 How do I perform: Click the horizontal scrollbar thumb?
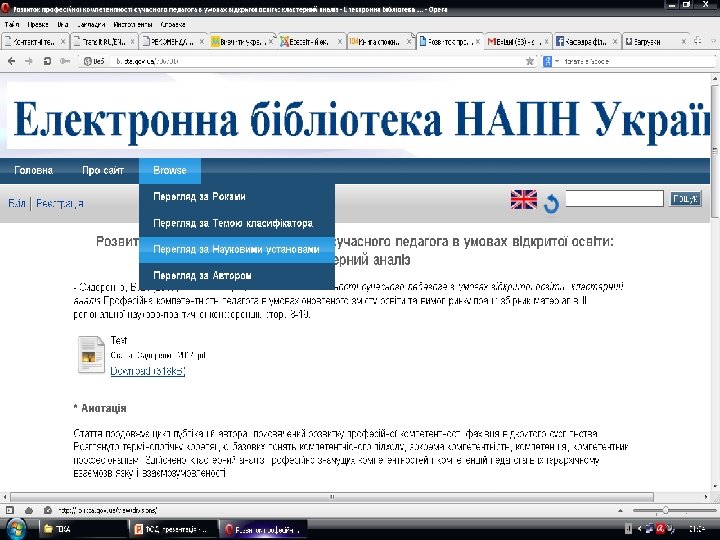[x=332, y=497]
